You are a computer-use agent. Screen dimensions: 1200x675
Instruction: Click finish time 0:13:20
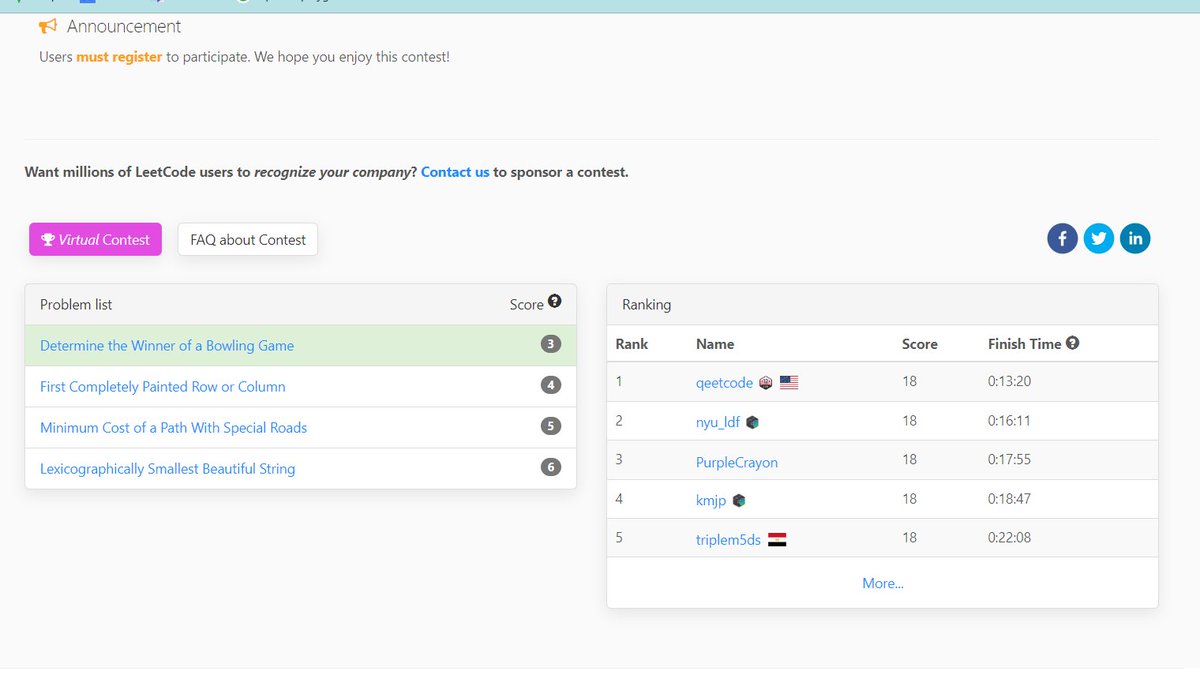click(1009, 381)
